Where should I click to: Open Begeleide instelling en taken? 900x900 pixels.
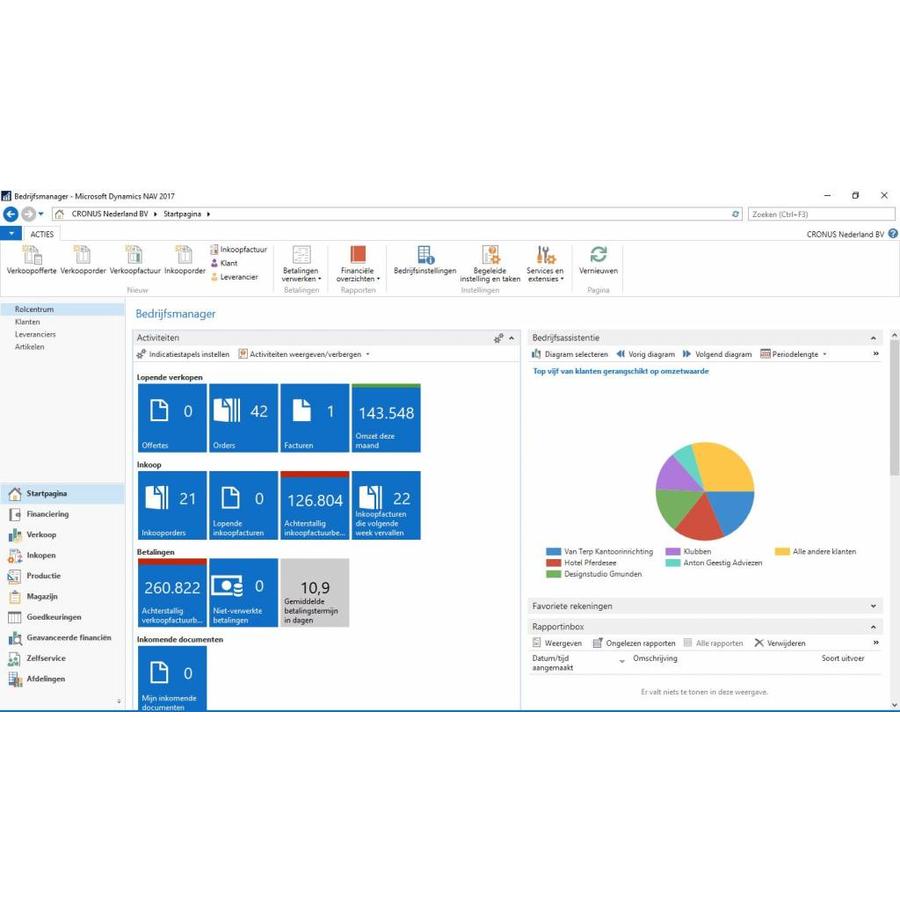490,256
